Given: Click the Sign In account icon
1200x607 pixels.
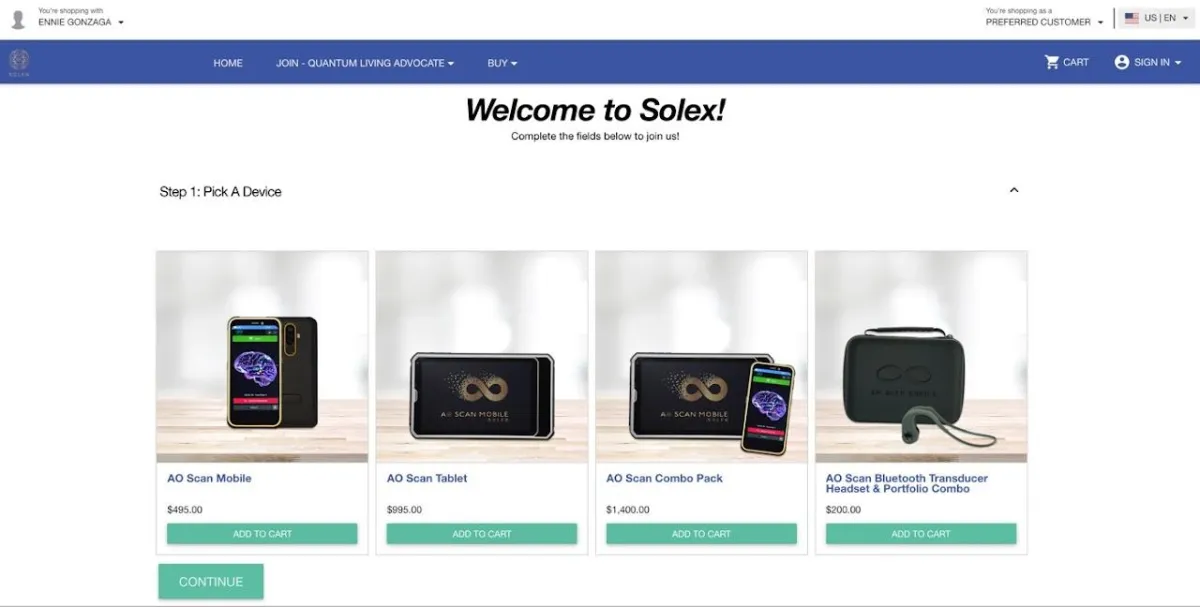Looking at the screenshot, I should click(1122, 62).
